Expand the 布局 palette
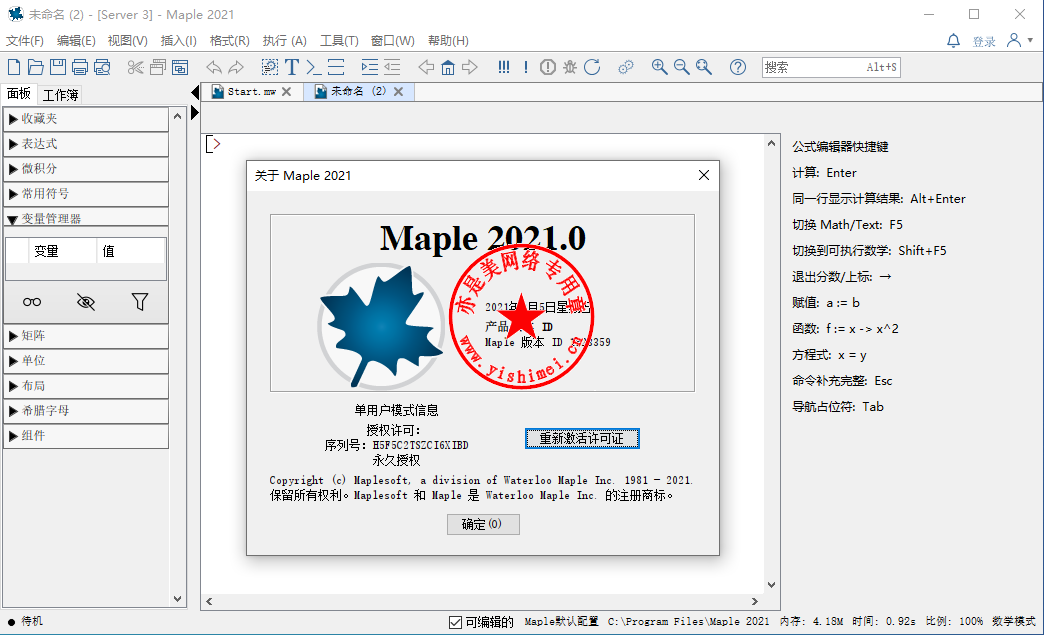 [x=86, y=386]
